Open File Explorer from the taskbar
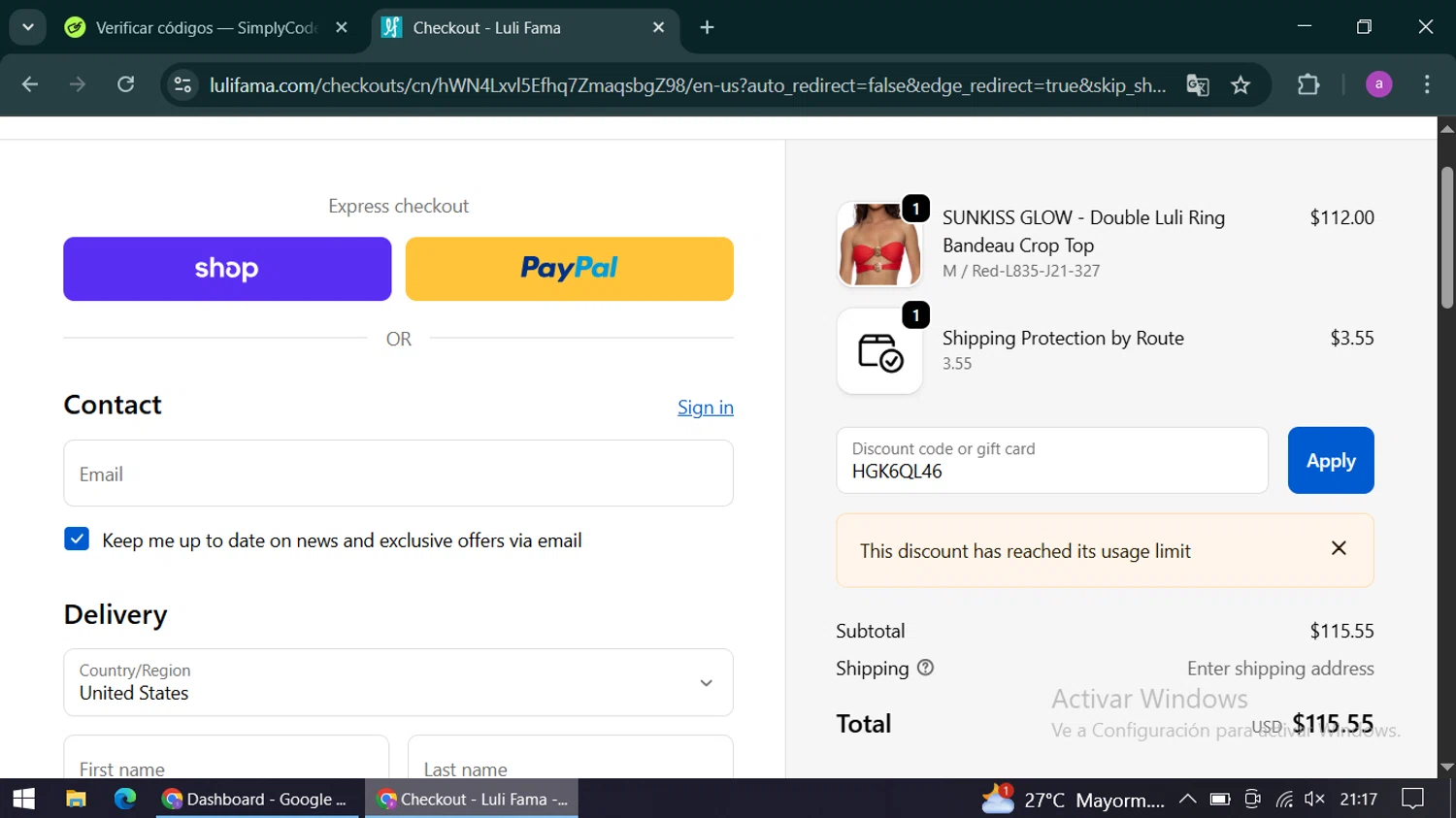This screenshot has width=1456, height=818. pos(76,799)
